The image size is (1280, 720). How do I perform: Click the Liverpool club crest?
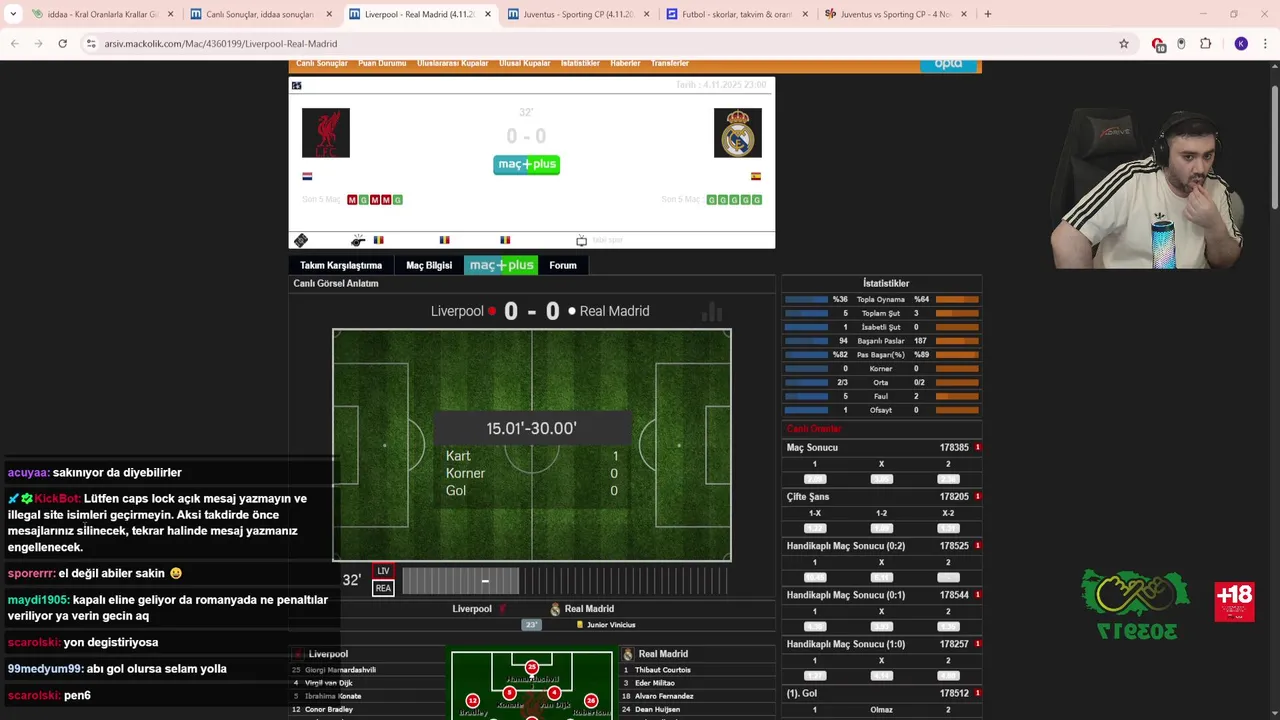tap(326, 133)
